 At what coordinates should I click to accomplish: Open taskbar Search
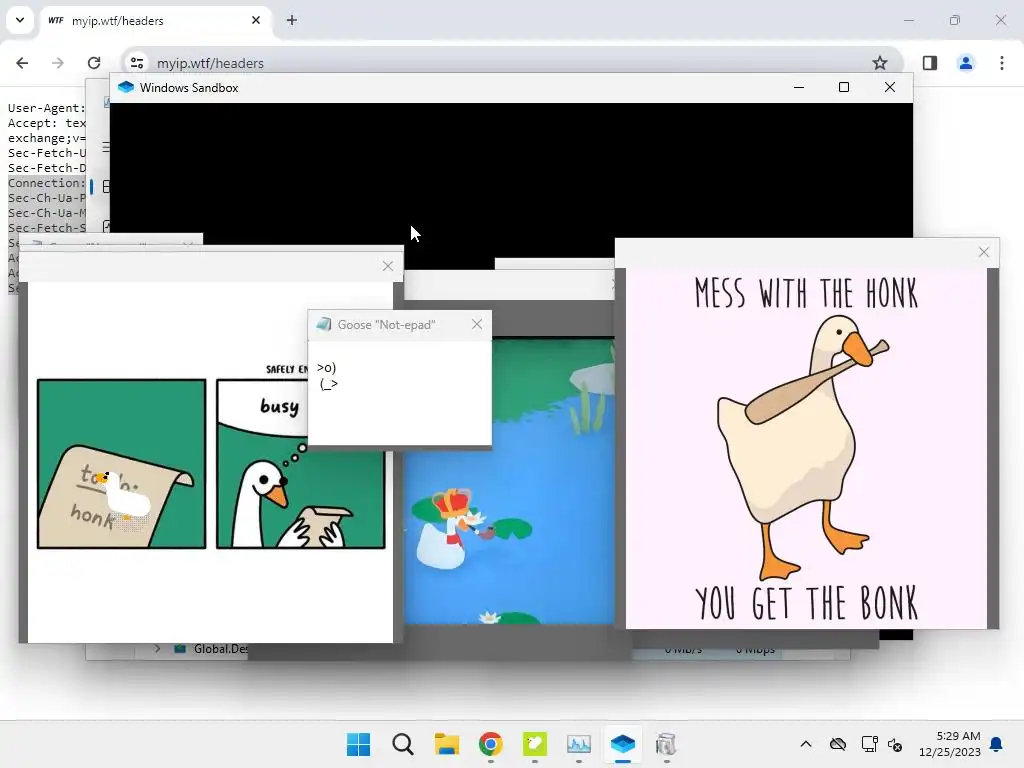403,744
